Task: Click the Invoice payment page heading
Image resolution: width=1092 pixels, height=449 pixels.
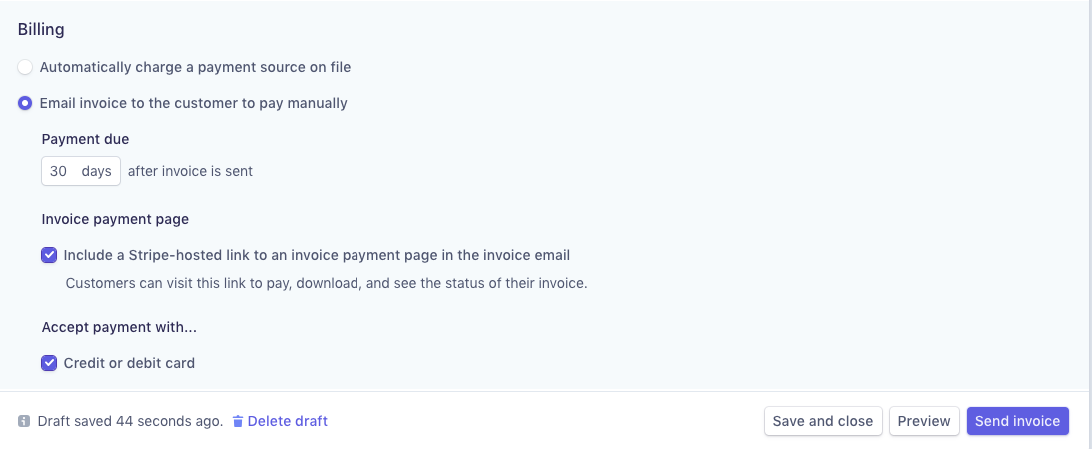Action: tap(116, 219)
